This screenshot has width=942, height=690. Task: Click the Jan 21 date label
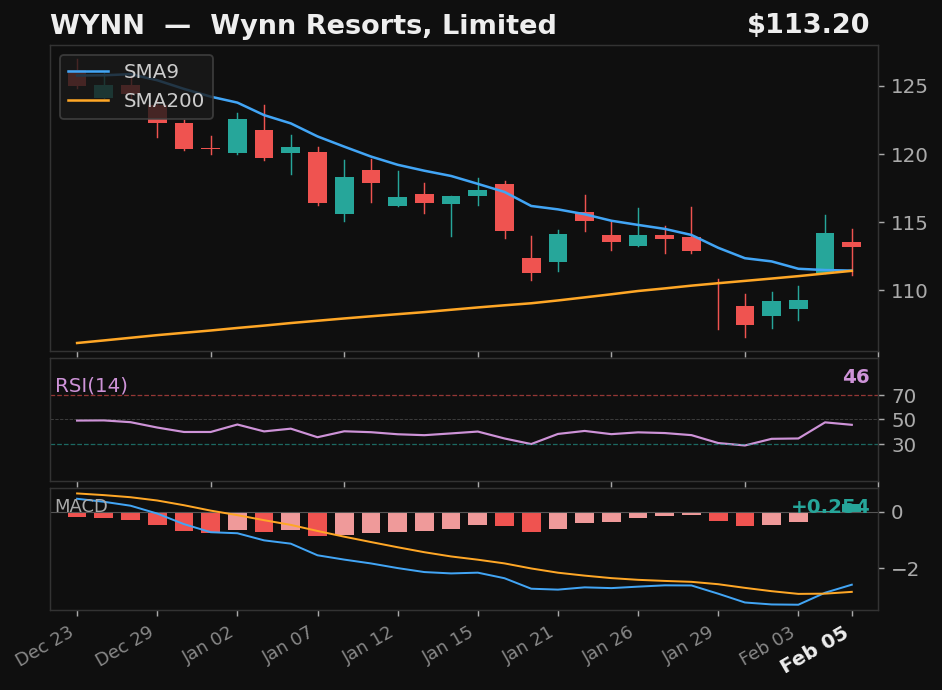[527, 646]
